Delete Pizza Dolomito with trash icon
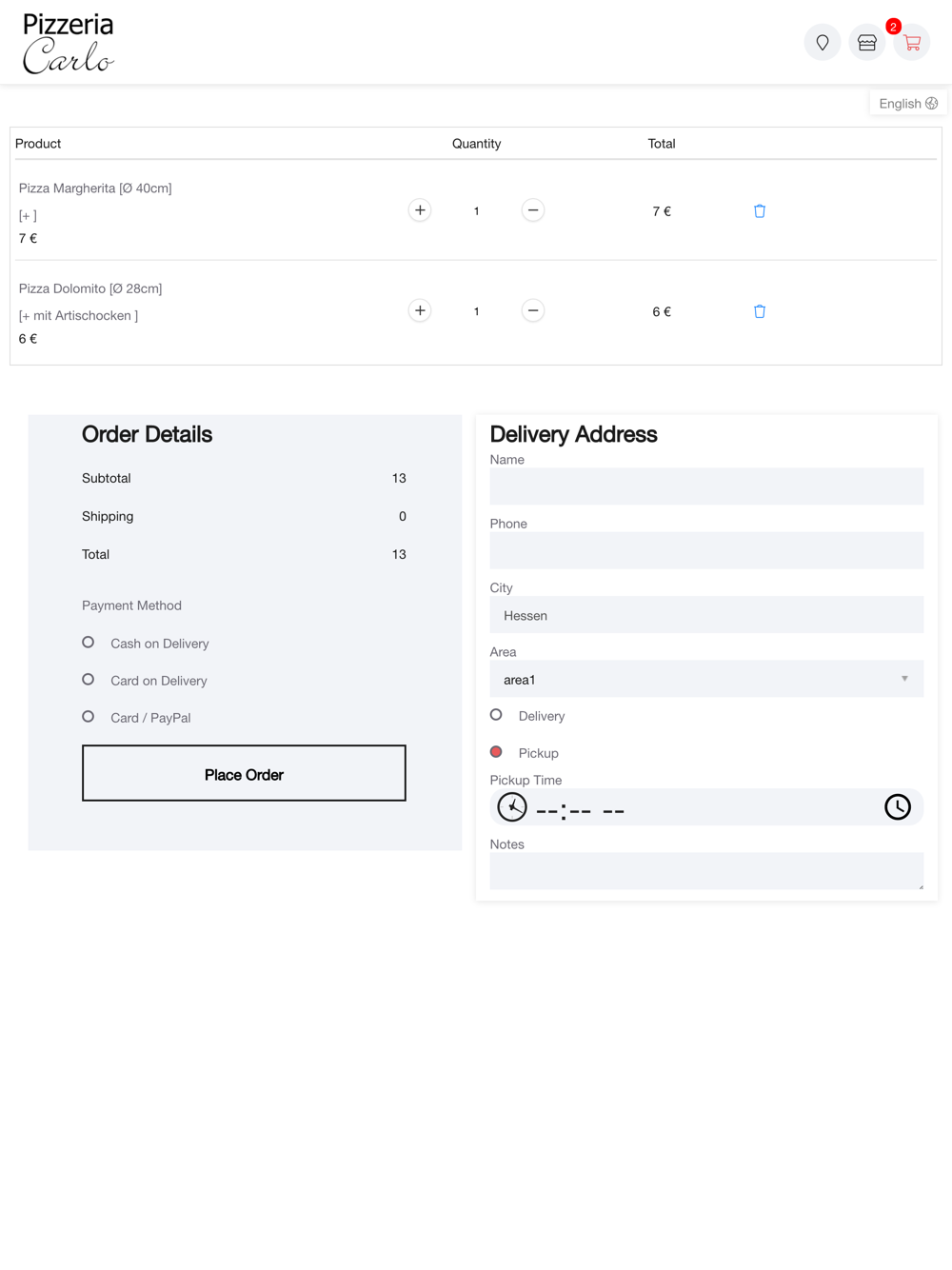This screenshot has width=952, height=1270. pyautogui.click(x=760, y=311)
